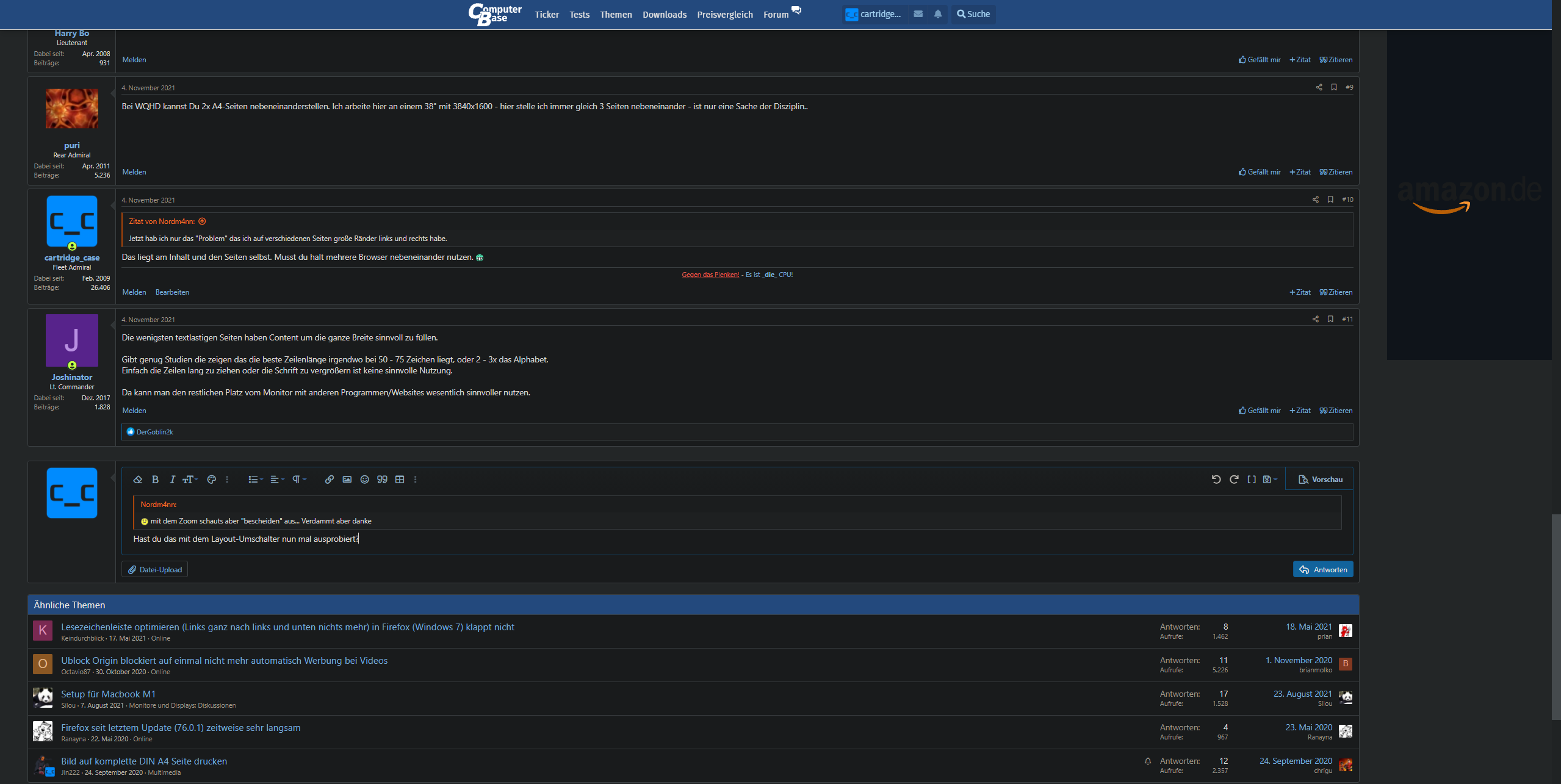Insert a table in editor
Screen dimensions: 1561x784
tap(400, 480)
